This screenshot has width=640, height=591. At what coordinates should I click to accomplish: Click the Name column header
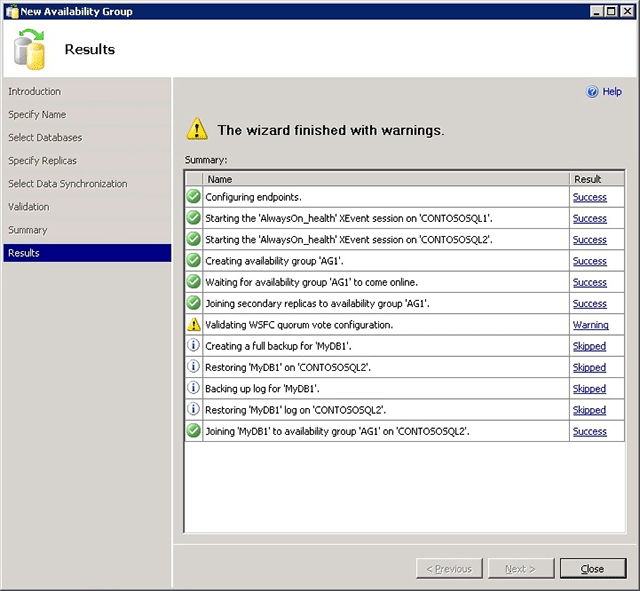(x=386, y=179)
